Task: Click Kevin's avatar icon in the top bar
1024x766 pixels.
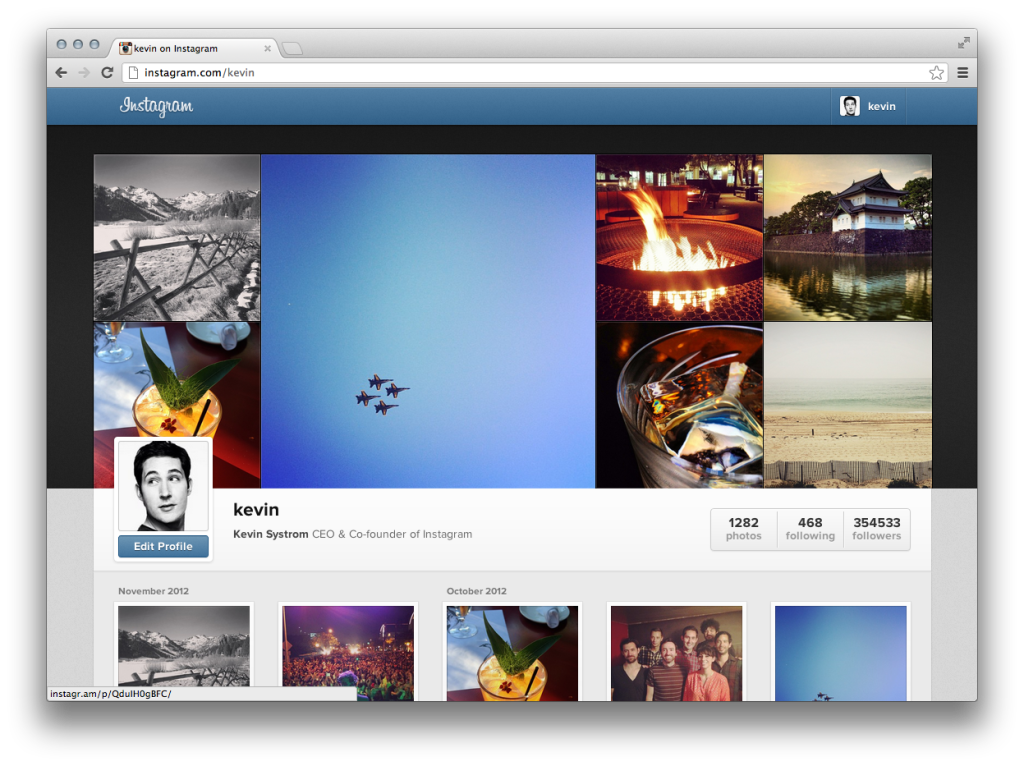Action: click(x=850, y=105)
